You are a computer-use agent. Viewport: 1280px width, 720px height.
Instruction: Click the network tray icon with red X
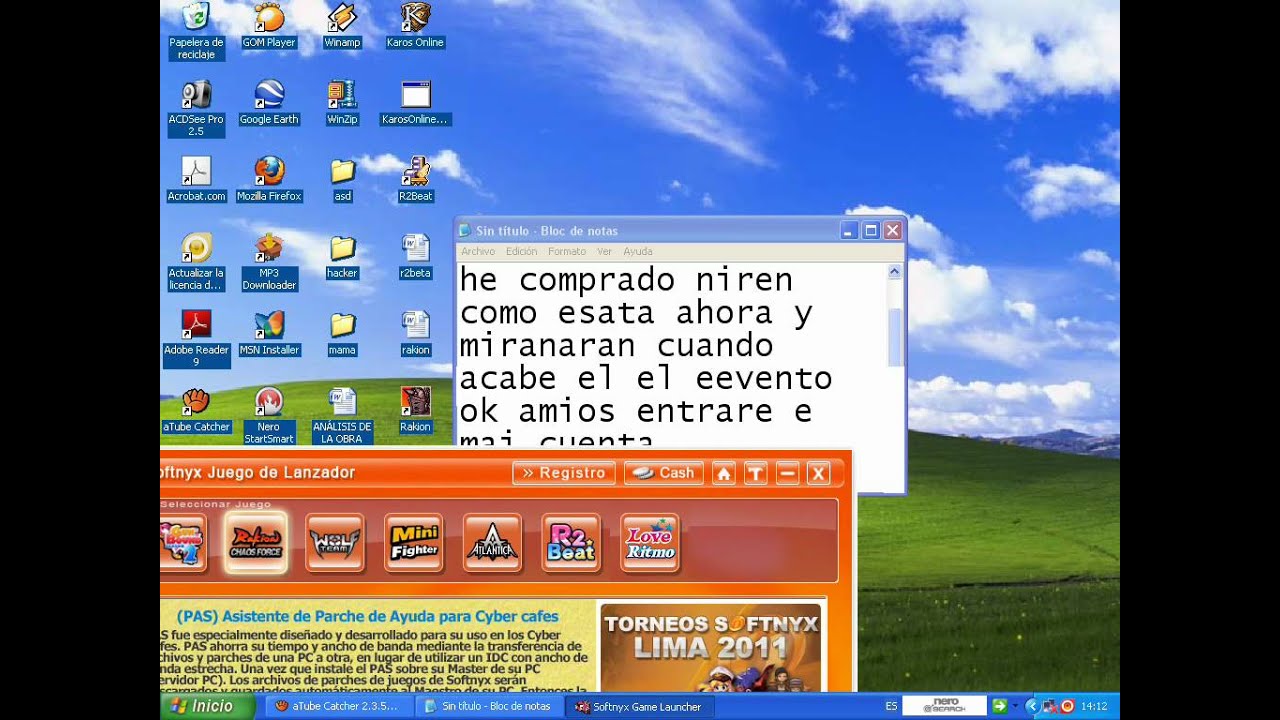(1051, 706)
